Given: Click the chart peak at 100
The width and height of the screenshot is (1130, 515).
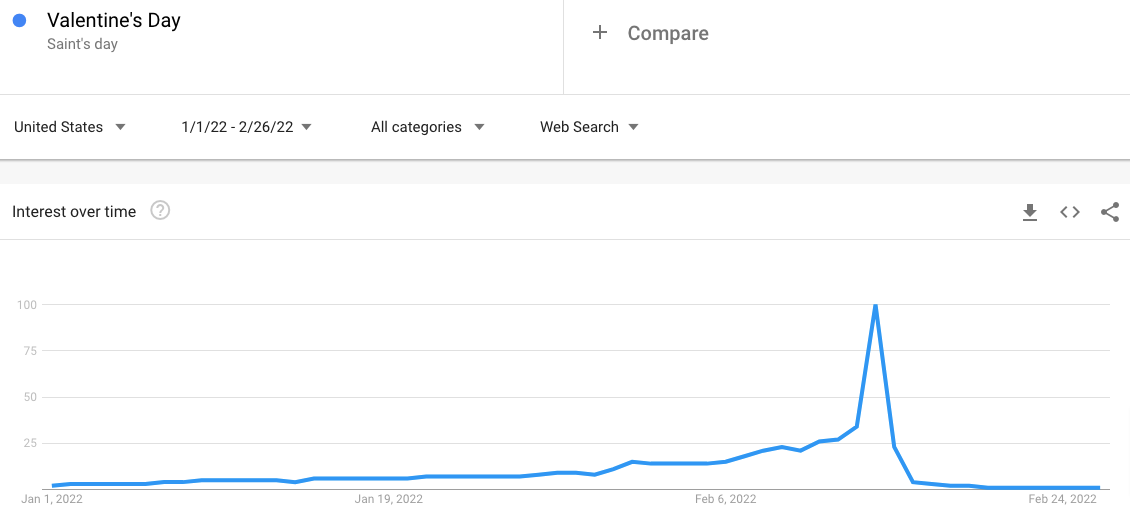Looking at the screenshot, I should (x=876, y=305).
